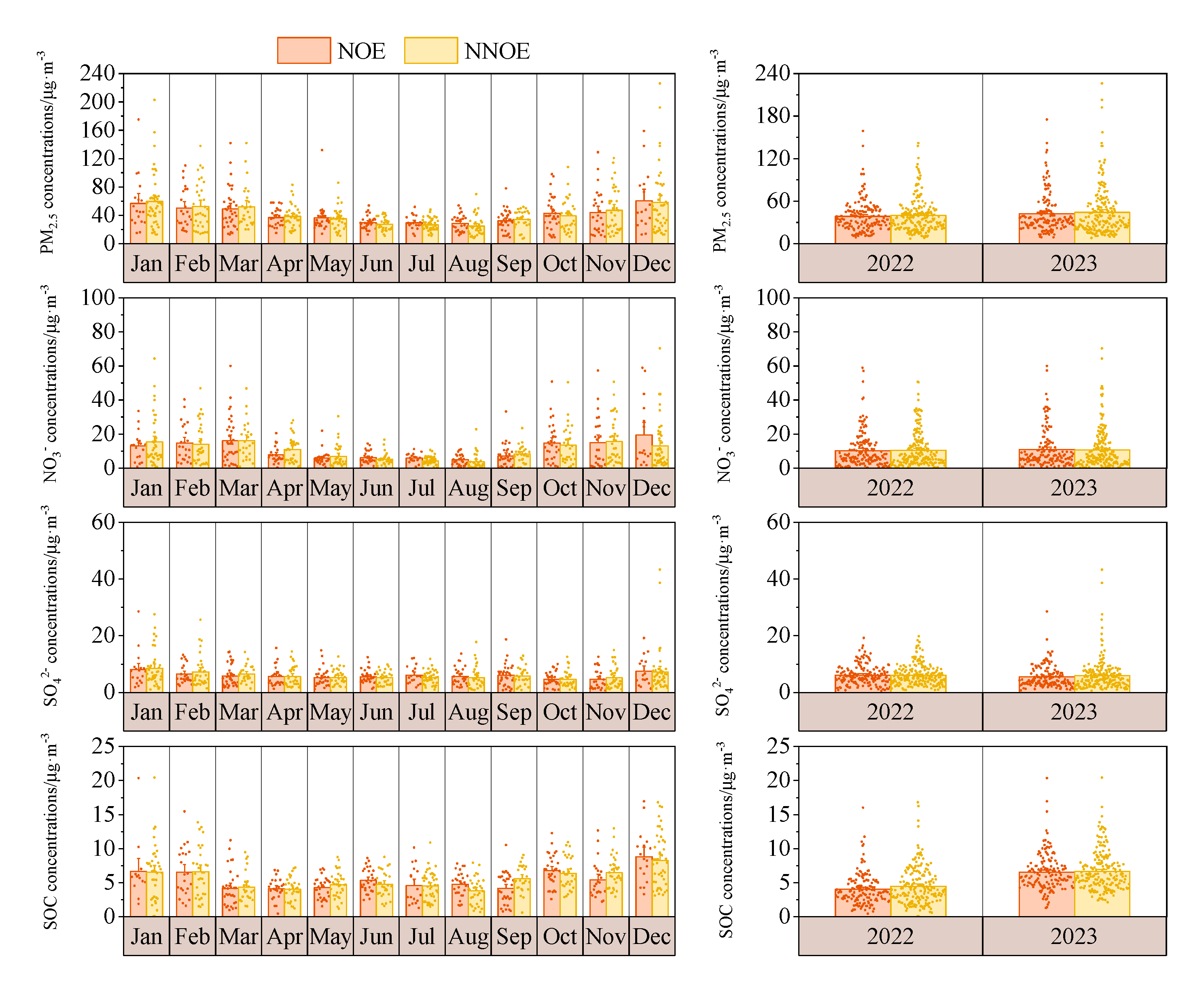Screen dimensions: 1204x999
Task: Click Oct label in sulfate monthly panel
Action: (560, 712)
